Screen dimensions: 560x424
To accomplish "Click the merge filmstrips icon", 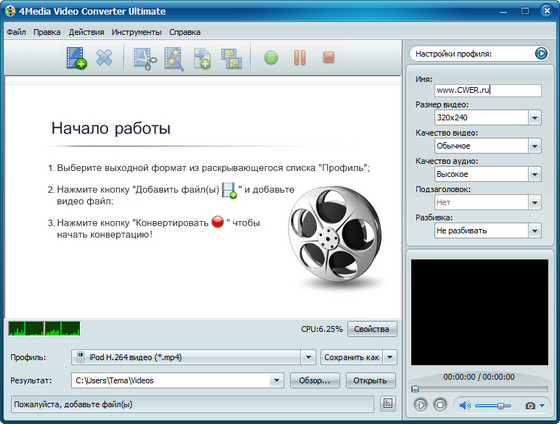I will pyautogui.click(x=231, y=59).
